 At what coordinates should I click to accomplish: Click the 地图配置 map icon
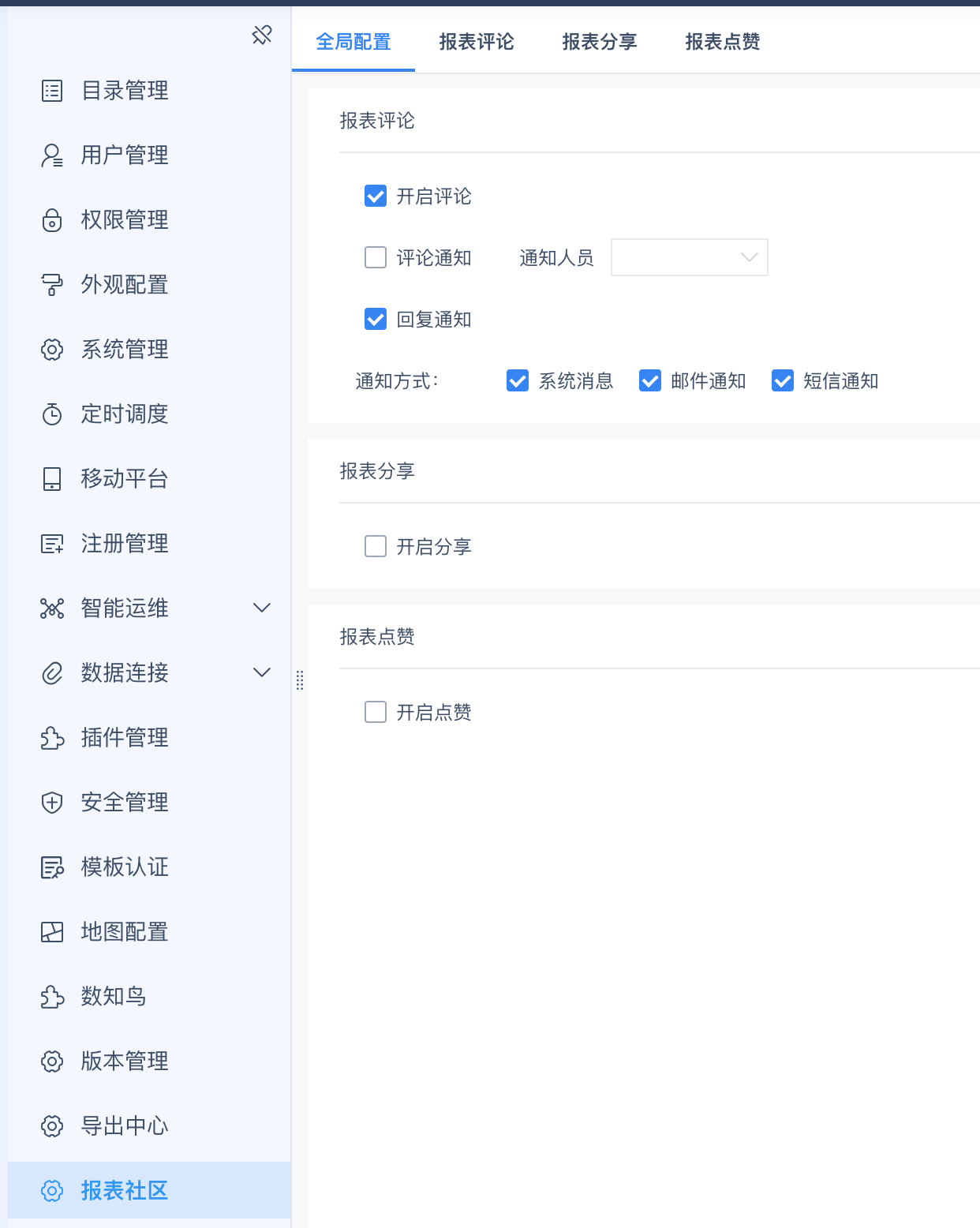point(52,932)
